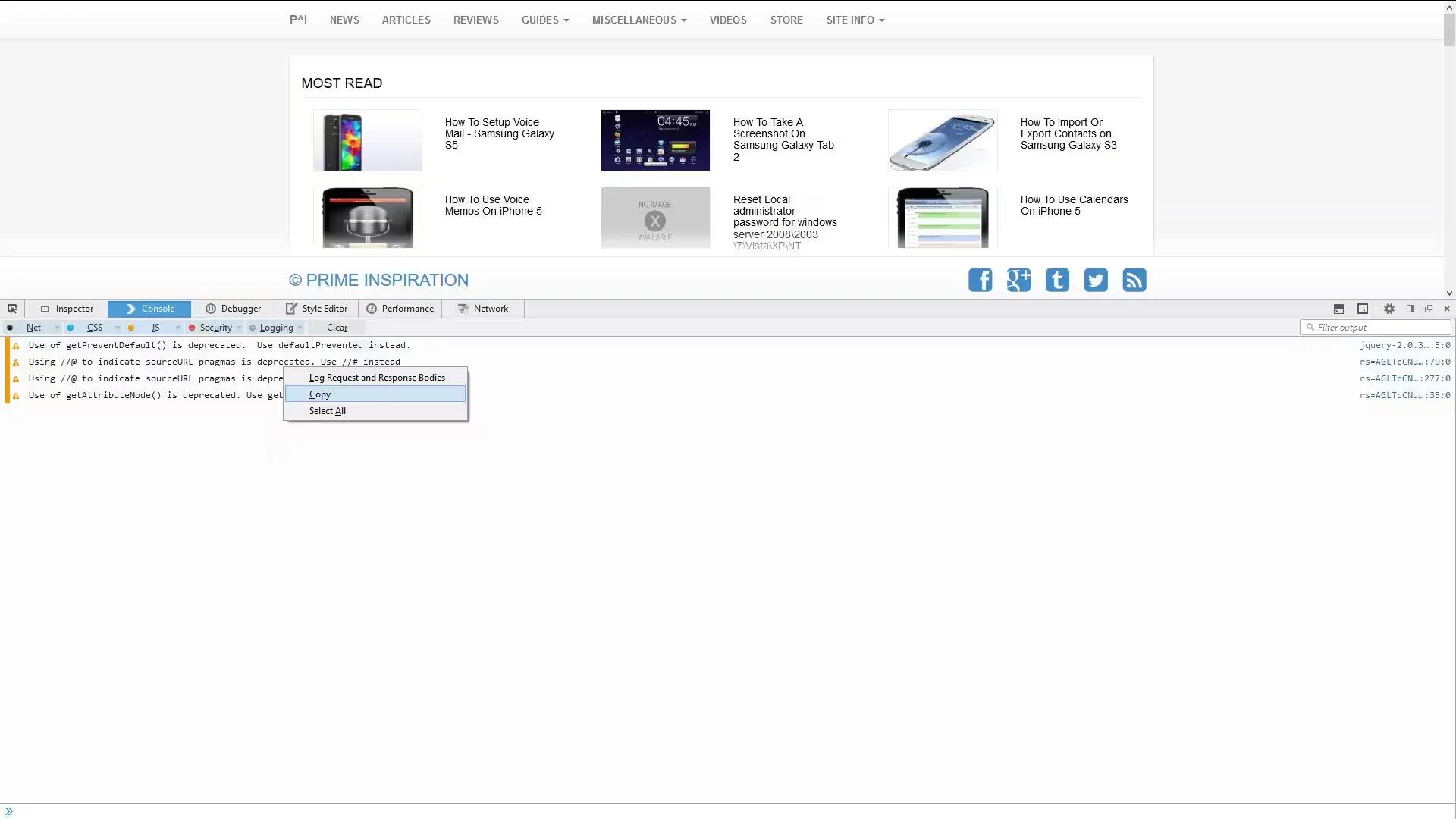1456x819 pixels.
Task: Clear the console output
Action: (x=337, y=328)
